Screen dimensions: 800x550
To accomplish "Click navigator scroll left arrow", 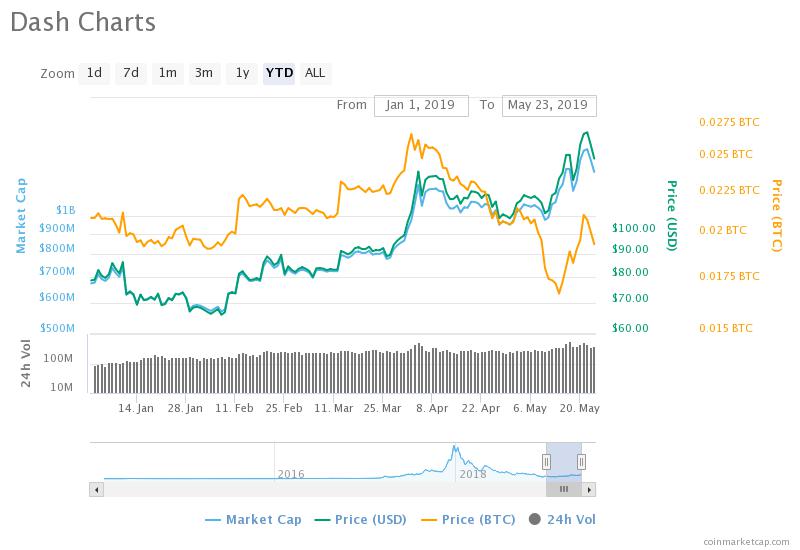I will pyautogui.click(x=96, y=490).
